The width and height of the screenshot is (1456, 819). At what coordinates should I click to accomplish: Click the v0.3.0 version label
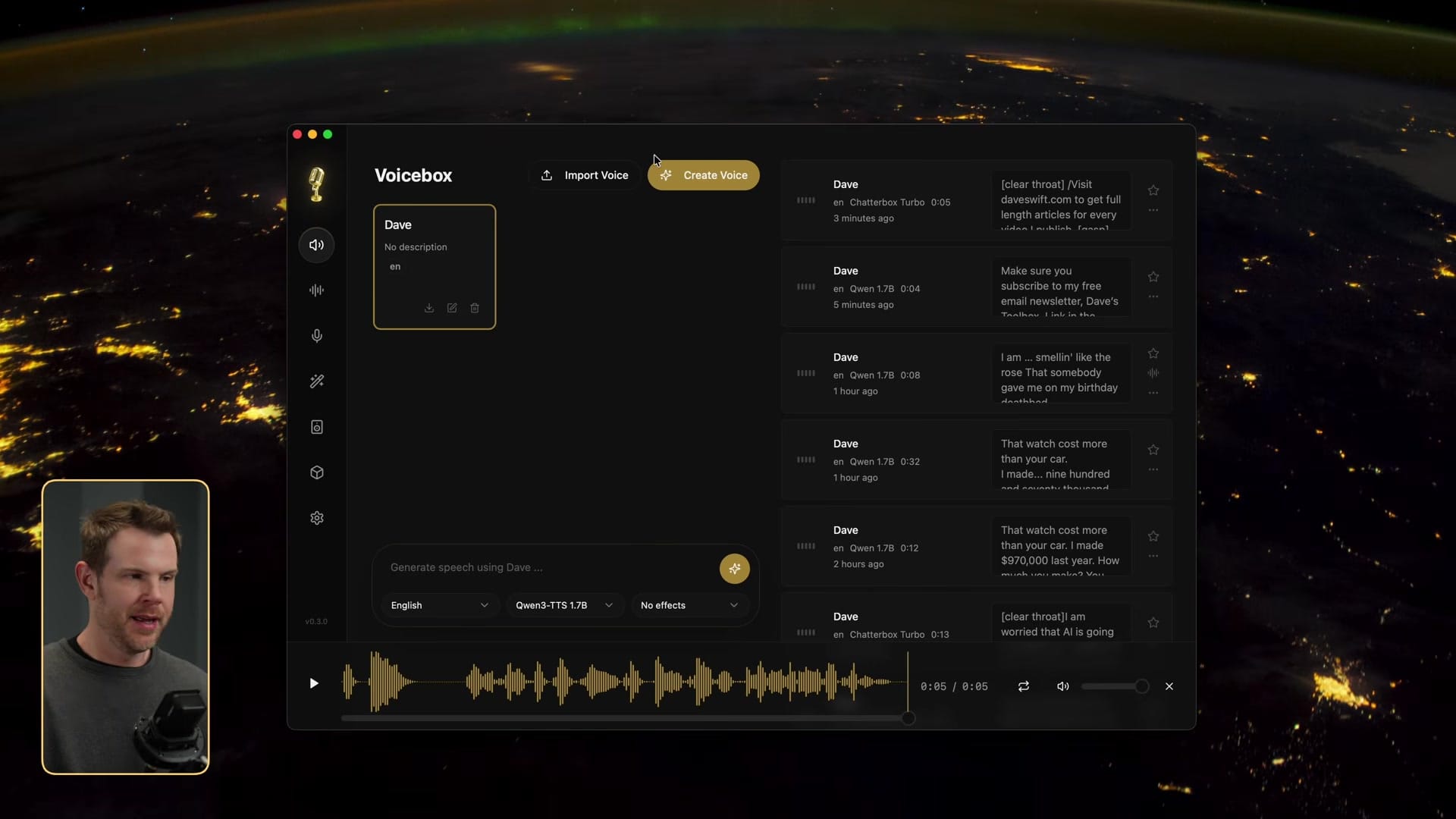[316, 621]
